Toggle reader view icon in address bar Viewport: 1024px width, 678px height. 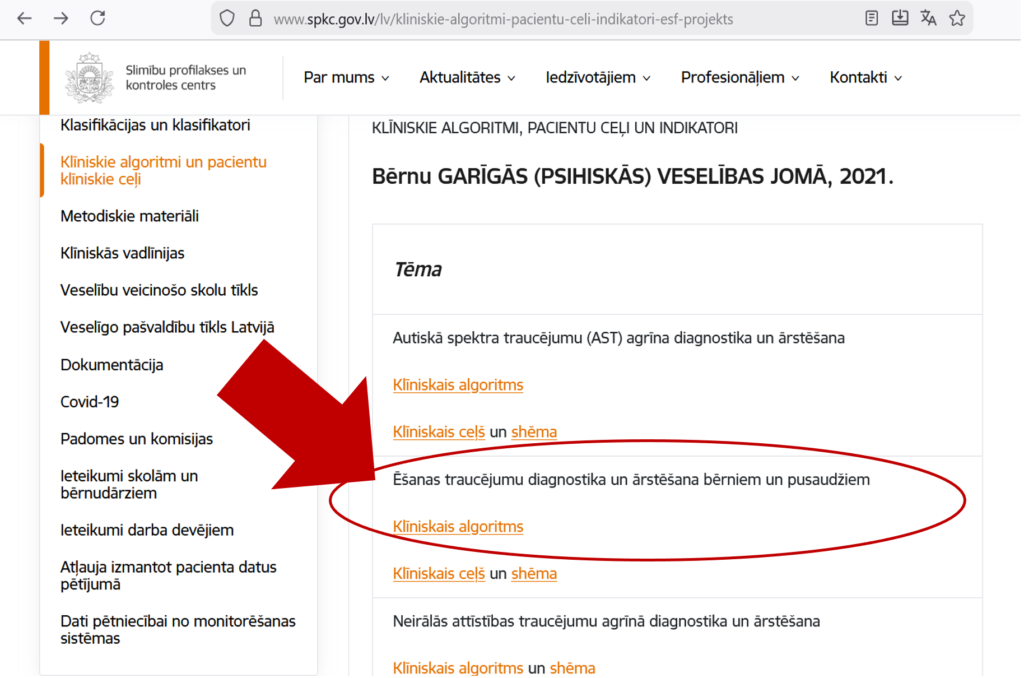click(872, 18)
